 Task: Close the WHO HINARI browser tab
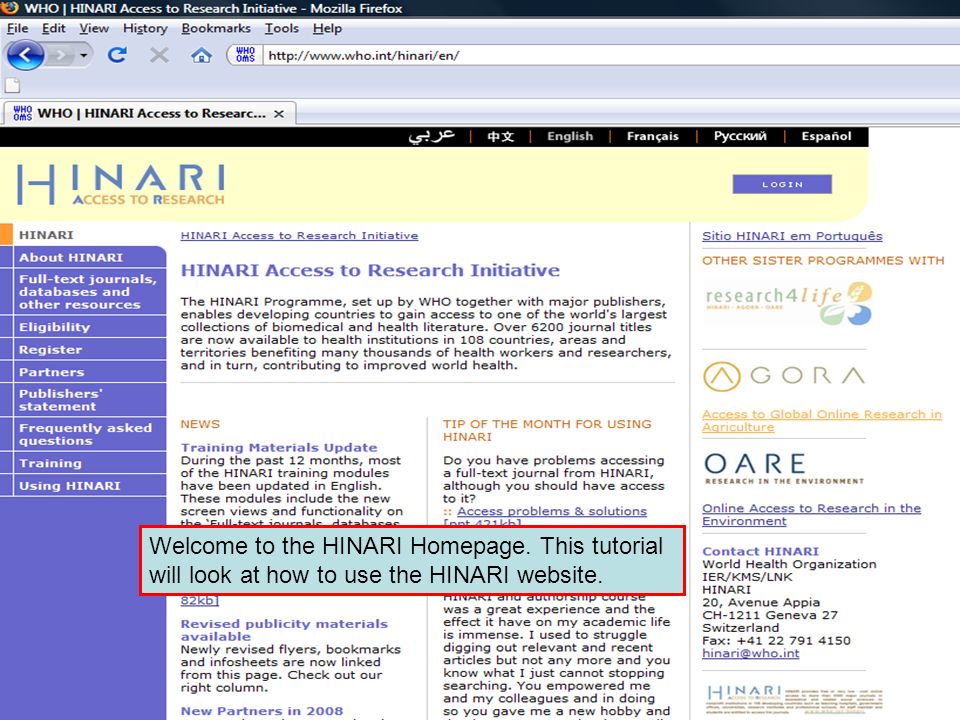pos(279,114)
